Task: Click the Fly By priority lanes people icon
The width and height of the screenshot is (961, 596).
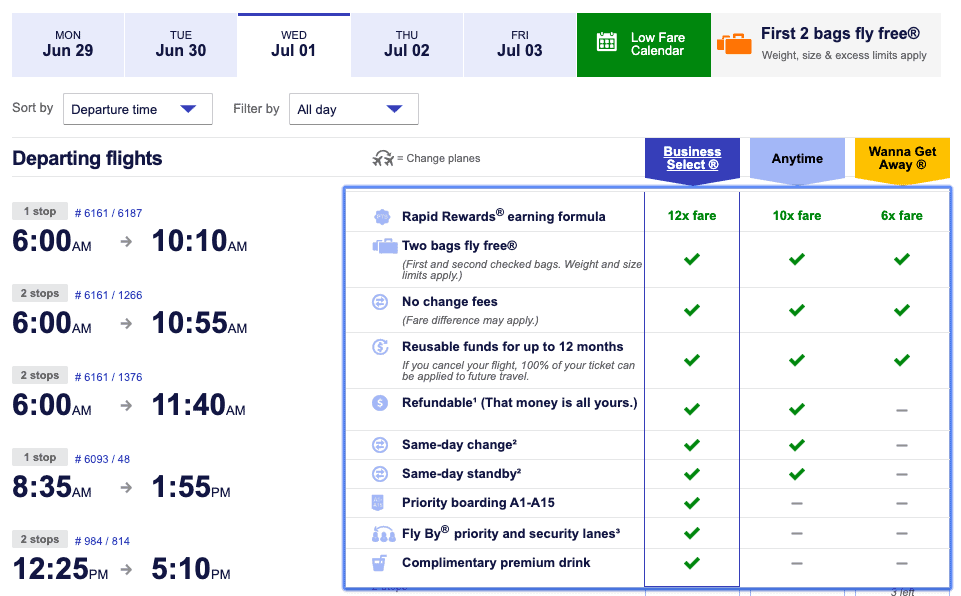Action: [x=384, y=534]
